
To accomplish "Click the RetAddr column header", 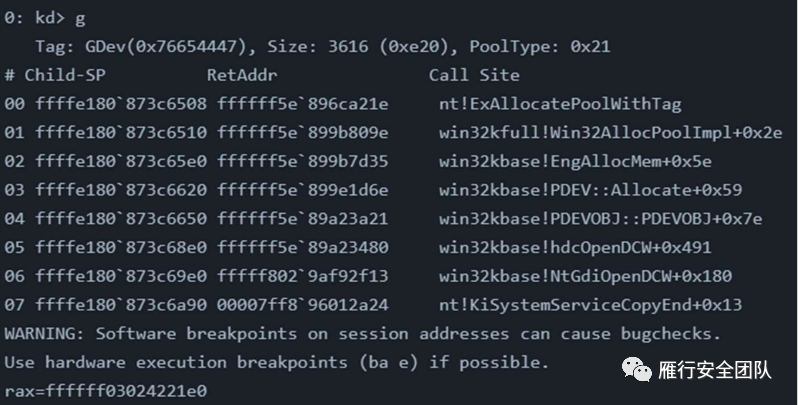I will point(242,75).
